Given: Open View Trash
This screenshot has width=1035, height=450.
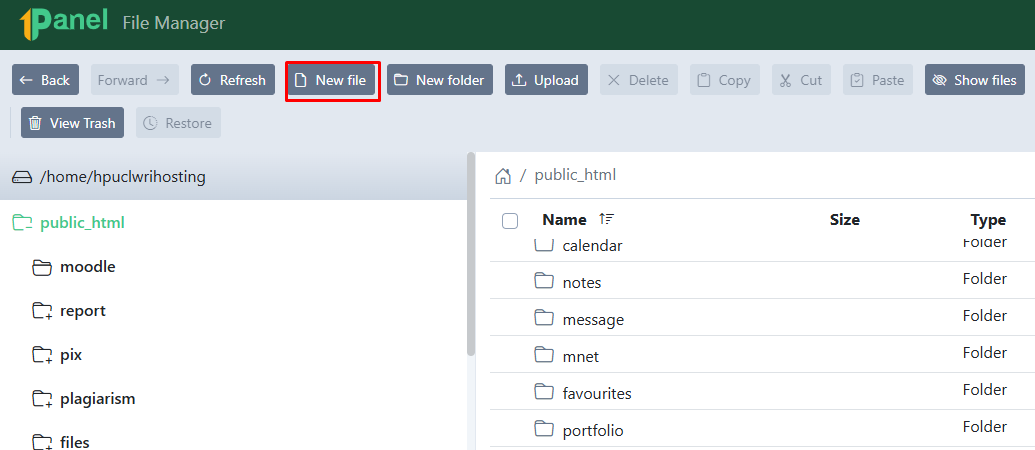Looking at the screenshot, I should click(73, 123).
